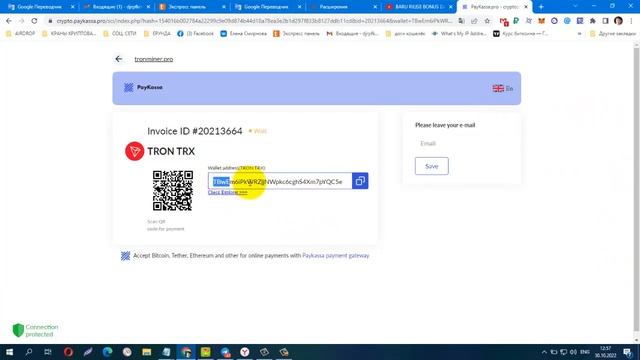Open Chrome three-dot menu
This screenshot has width=640, height=360.
pos(632,21)
